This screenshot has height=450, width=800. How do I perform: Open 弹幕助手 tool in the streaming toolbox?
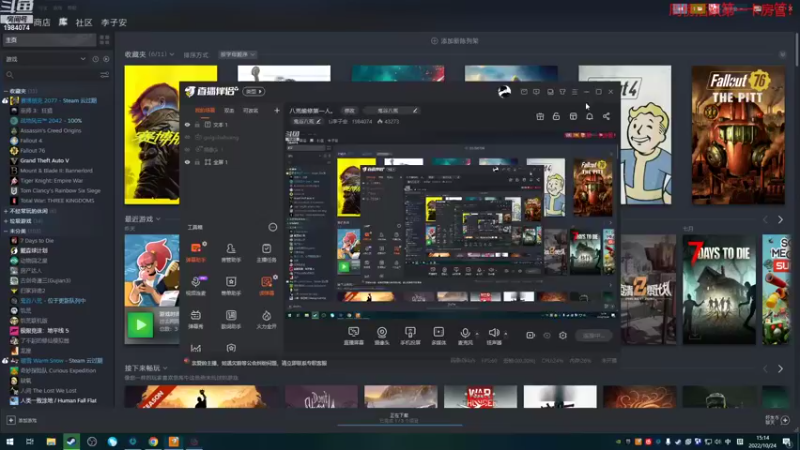pos(196,252)
